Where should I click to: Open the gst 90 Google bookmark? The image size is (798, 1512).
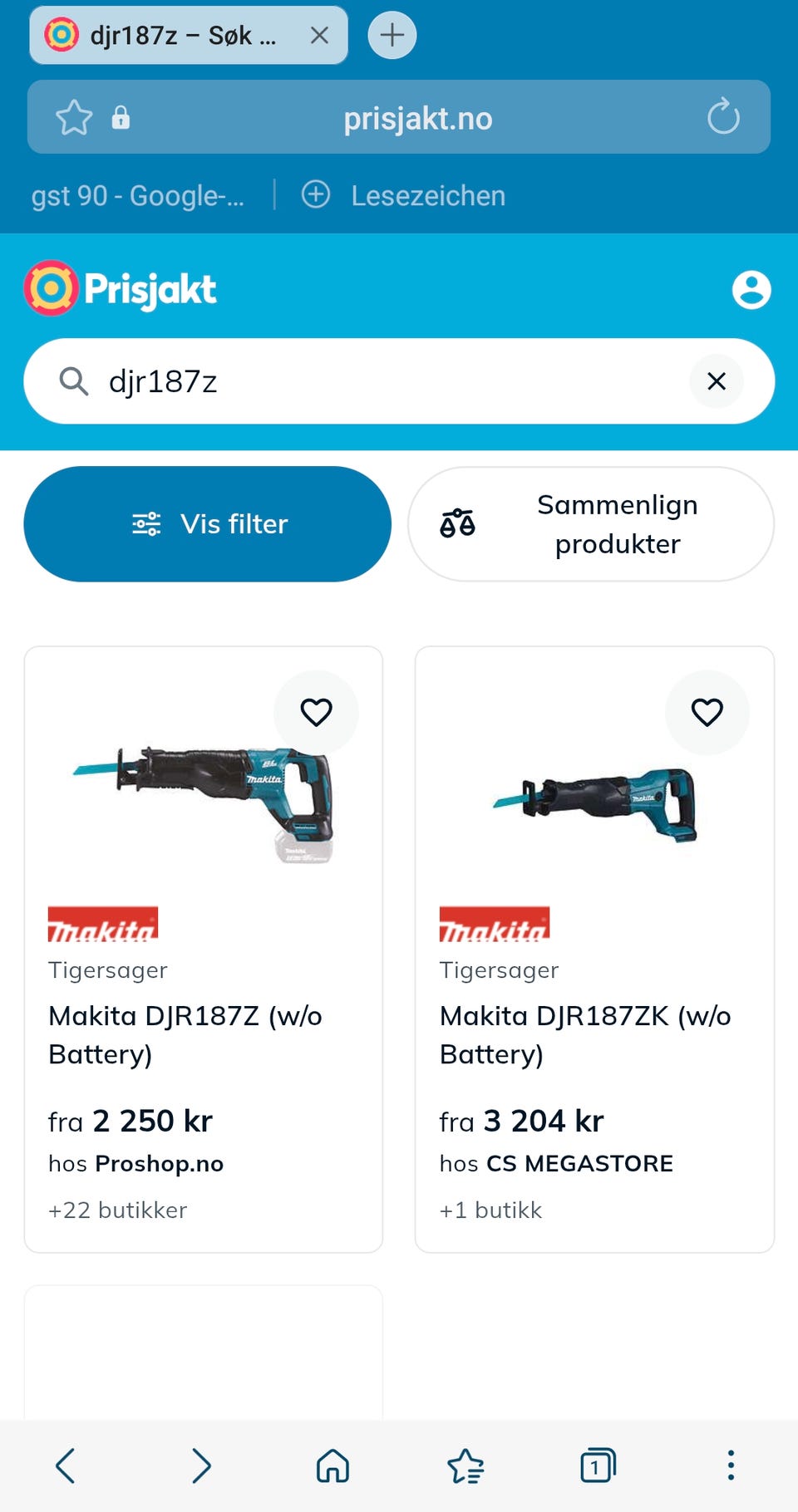[x=138, y=195]
